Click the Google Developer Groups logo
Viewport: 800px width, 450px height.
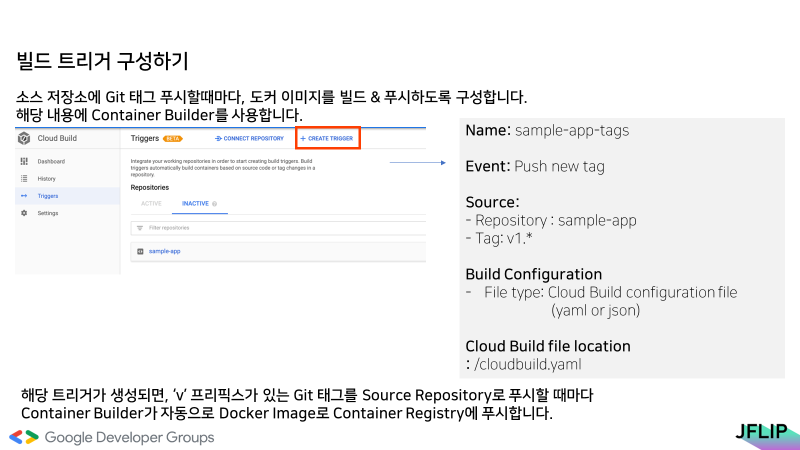[112, 437]
